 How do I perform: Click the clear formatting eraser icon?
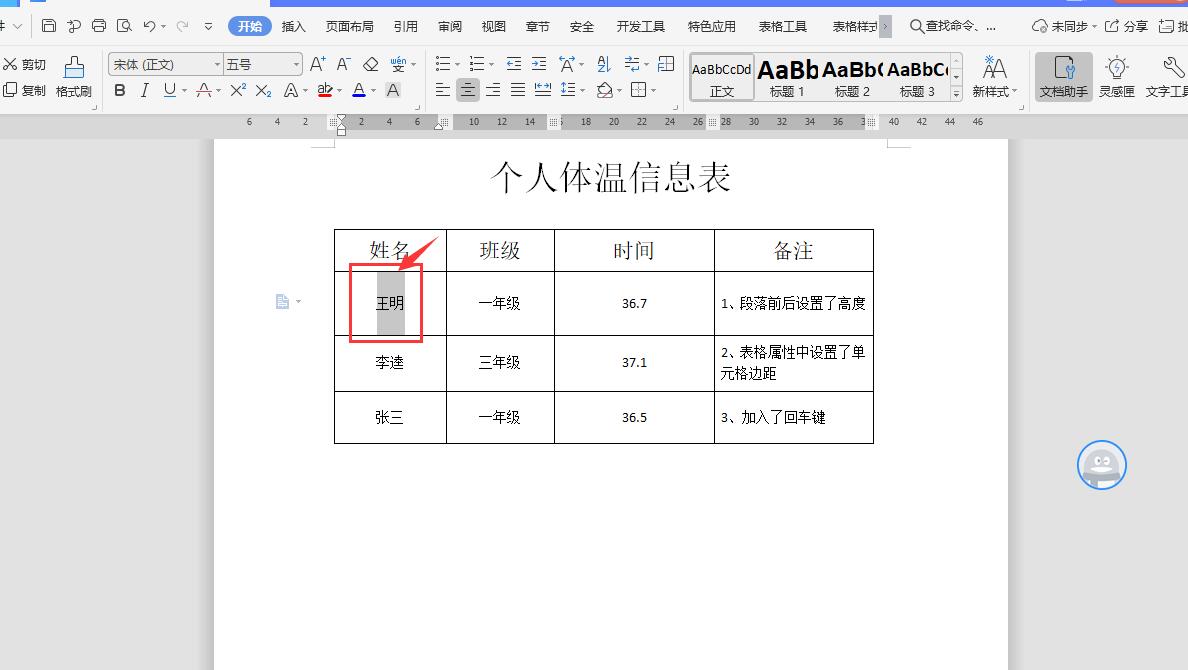(x=371, y=64)
